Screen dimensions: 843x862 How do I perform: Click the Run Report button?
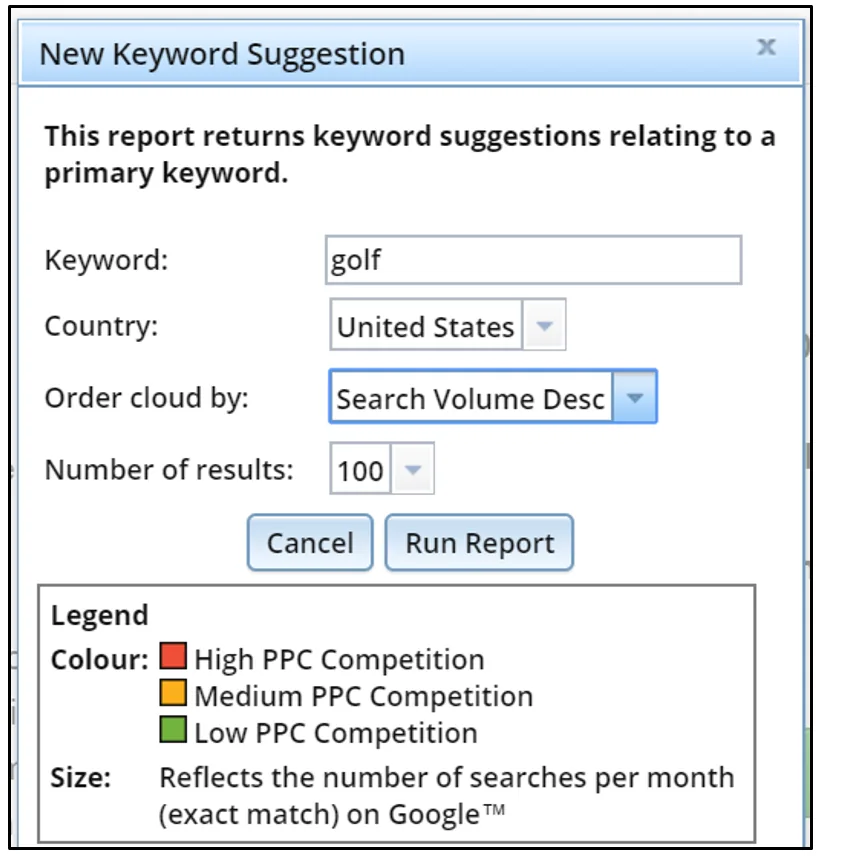[479, 543]
